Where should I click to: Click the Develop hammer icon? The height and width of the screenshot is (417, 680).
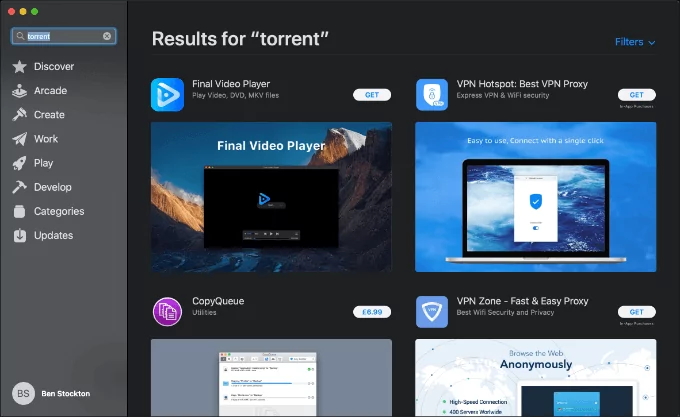19,187
